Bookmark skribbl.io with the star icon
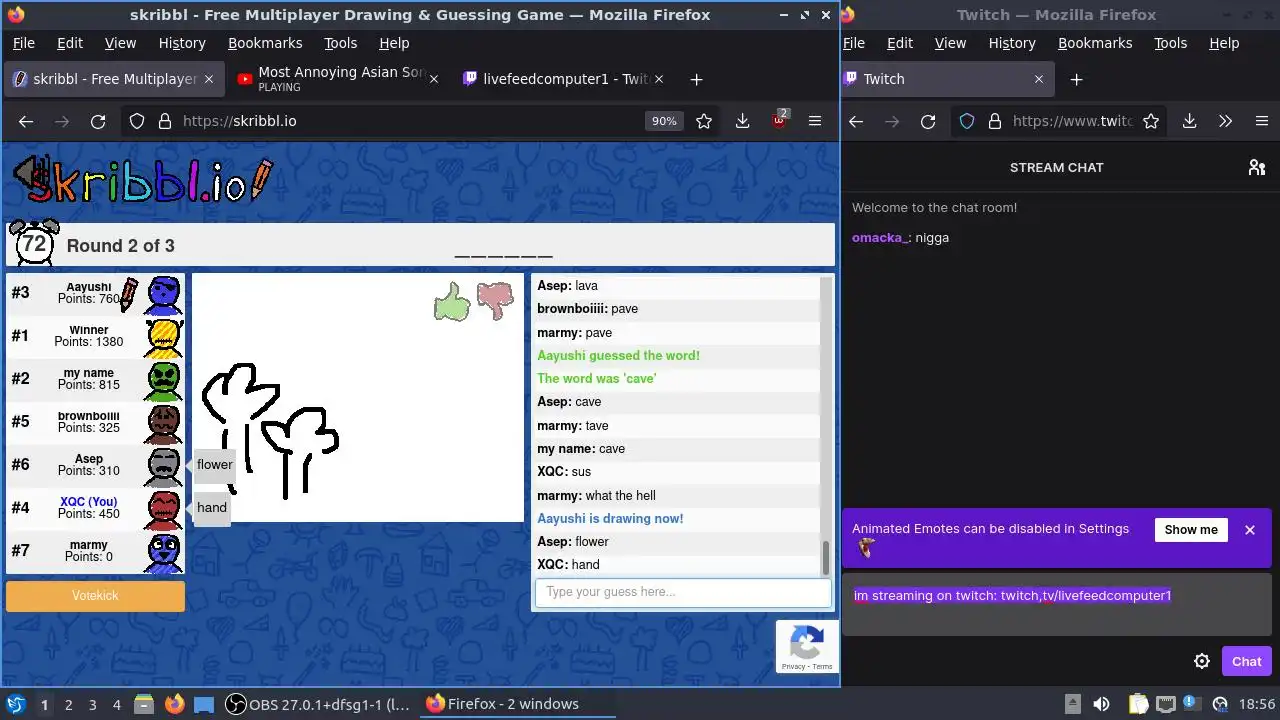The image size is (1280, 720). pyautogui.click(x=704, y=121)
